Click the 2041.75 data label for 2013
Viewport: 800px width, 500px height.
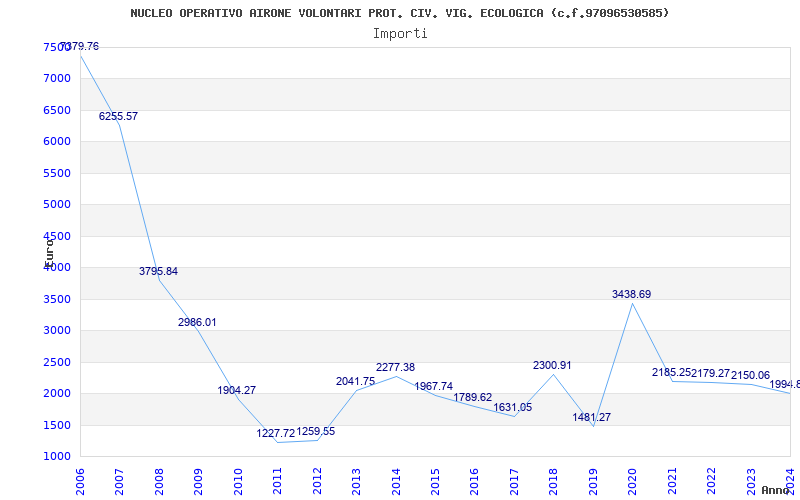point(355,382)
